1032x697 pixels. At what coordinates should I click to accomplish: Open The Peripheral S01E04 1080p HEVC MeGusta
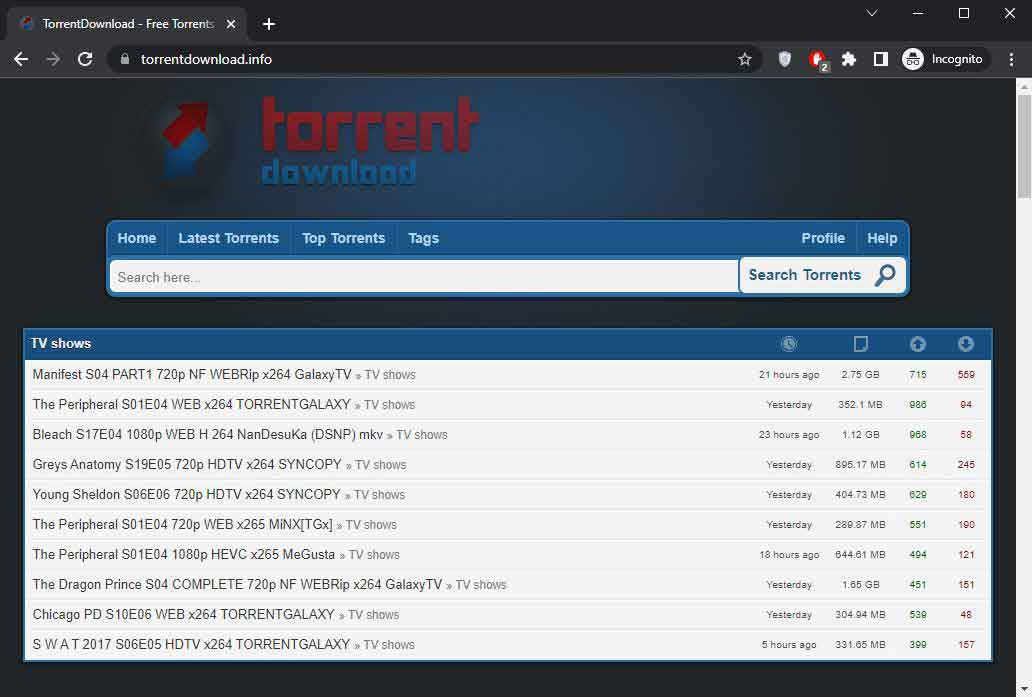(184, 555)
